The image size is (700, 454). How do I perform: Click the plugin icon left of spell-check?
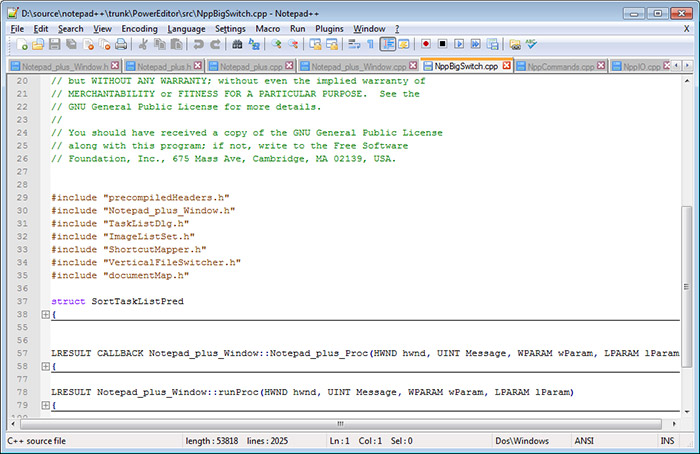(x=515, y=44)
